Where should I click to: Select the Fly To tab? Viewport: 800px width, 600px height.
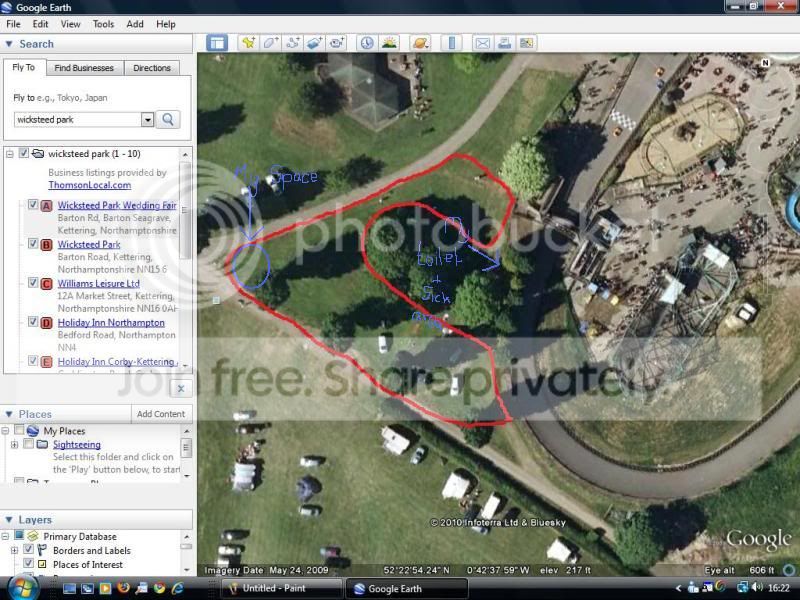click(x=23, y=67)
